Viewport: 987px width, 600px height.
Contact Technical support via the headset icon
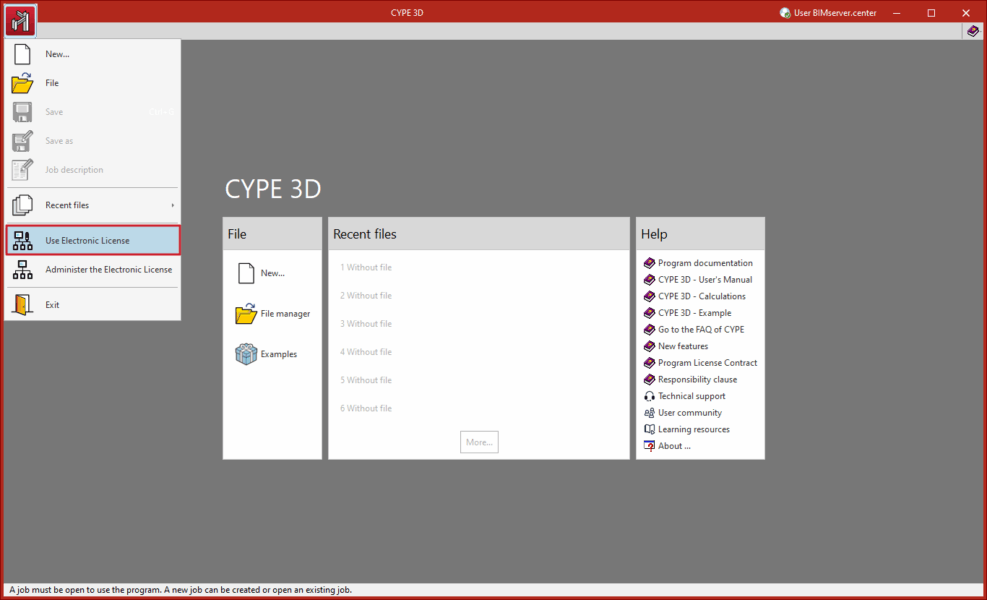[691, 395]
